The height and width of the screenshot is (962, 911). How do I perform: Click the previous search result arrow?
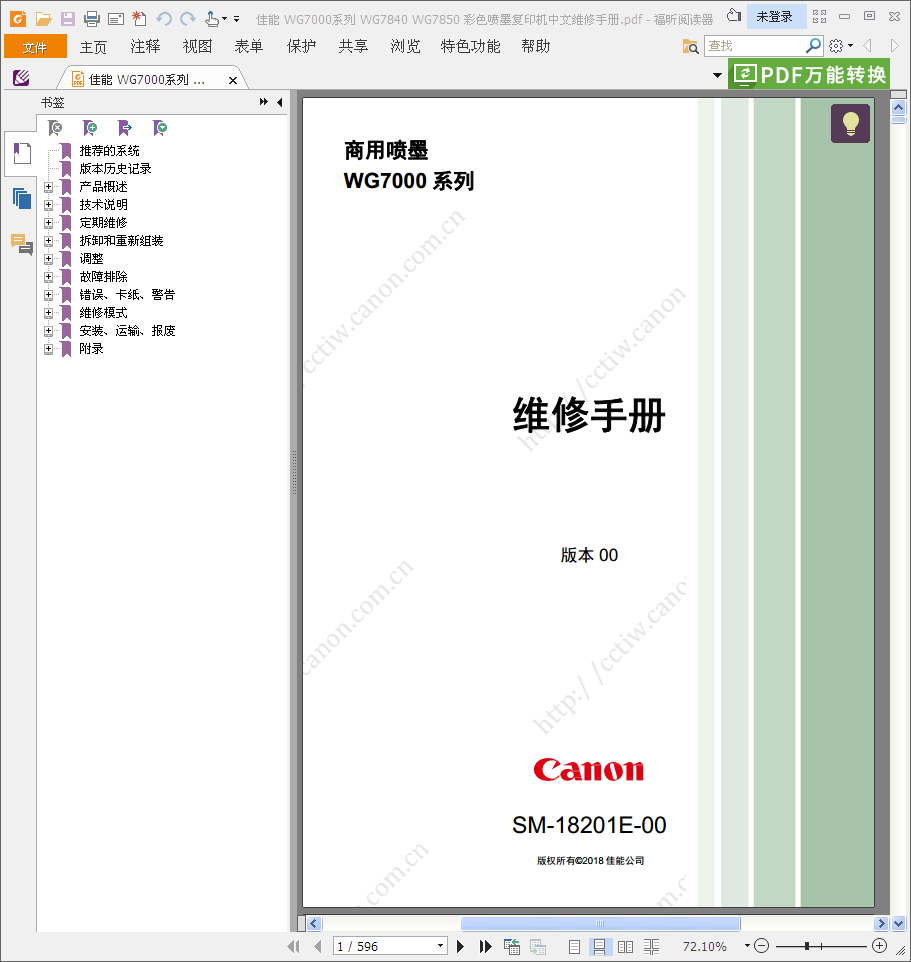point(867,46)
